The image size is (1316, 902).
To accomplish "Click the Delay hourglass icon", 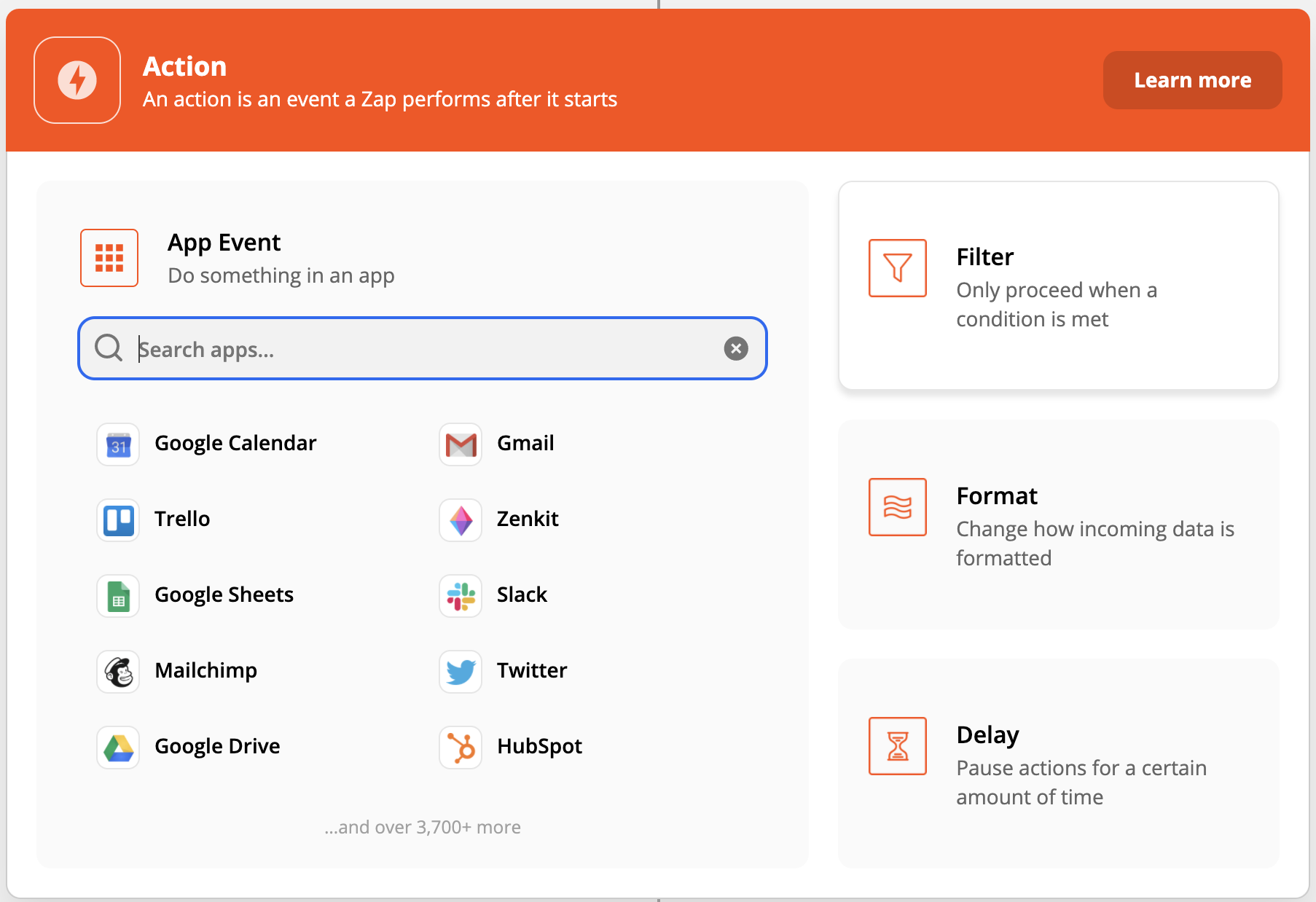I will tap(898, 746).
